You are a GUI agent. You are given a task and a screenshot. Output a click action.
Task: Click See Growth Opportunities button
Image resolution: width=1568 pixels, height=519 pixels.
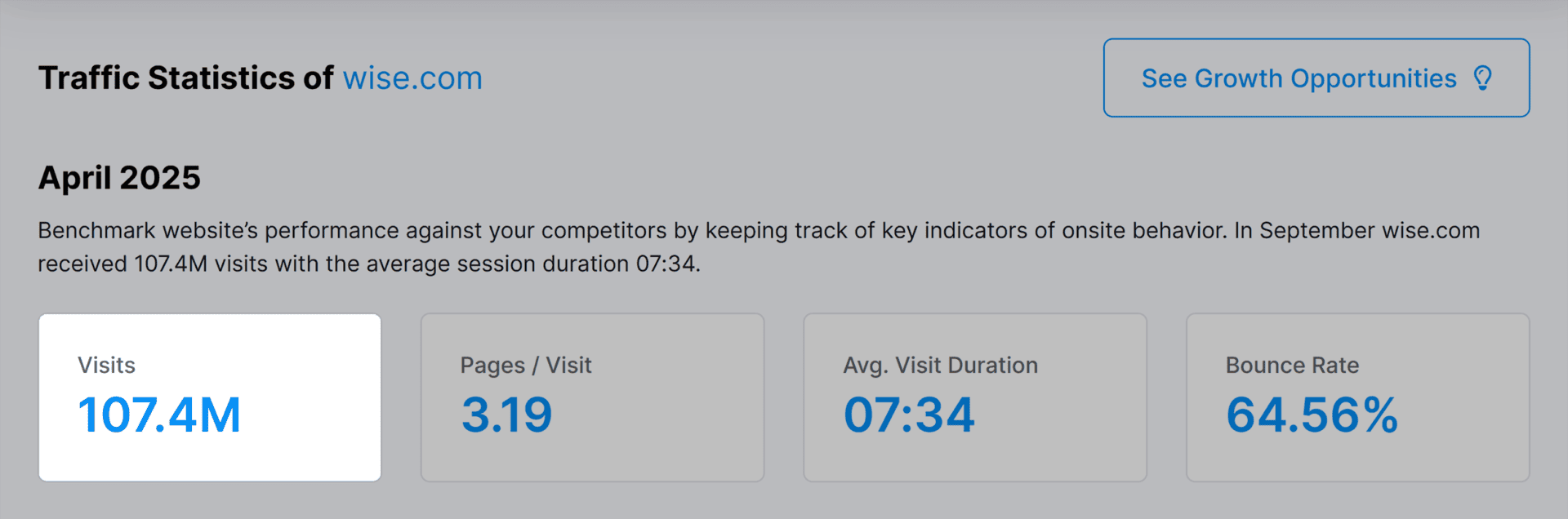click(1316, 78)
